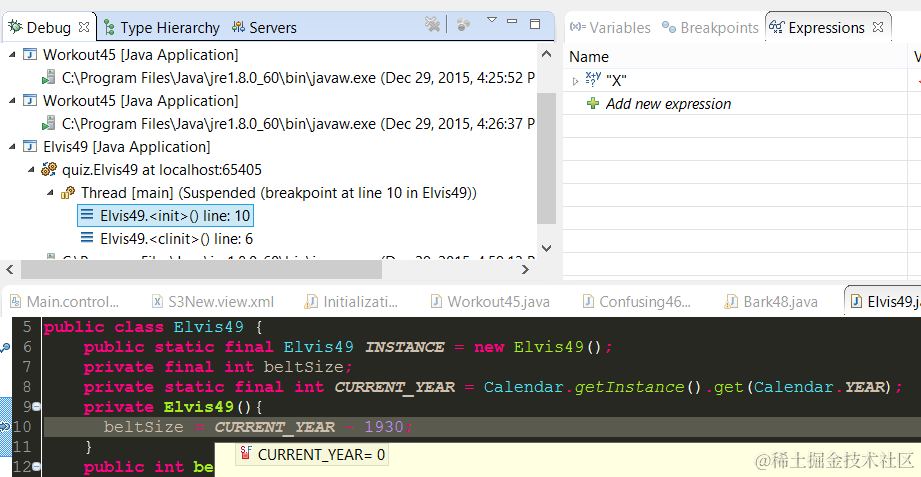Select Elvis49.j... editor tab
921x477 pixels.
pyautogui.click(x=885, y=301)
